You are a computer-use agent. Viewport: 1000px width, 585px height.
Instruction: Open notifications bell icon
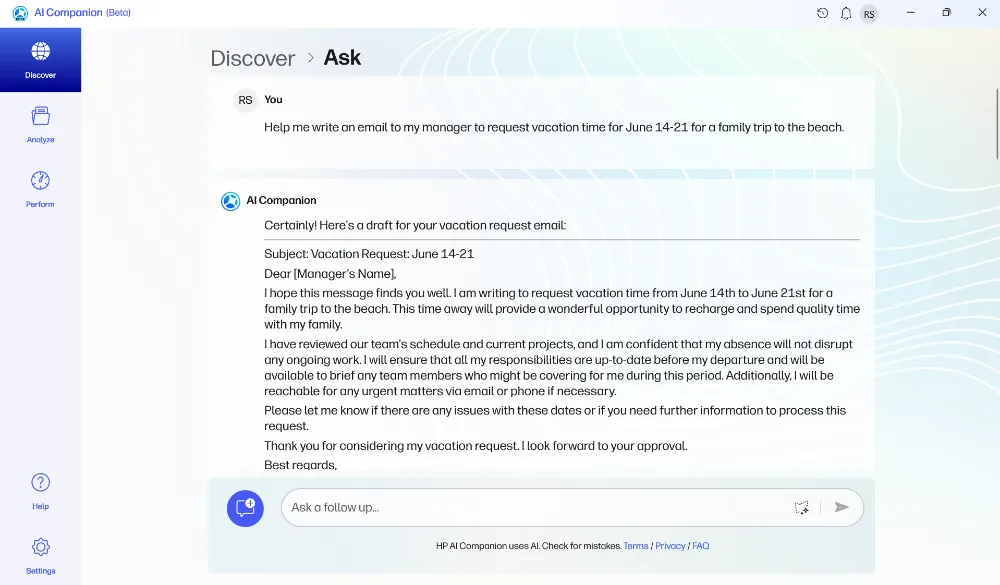click(846, 13)
